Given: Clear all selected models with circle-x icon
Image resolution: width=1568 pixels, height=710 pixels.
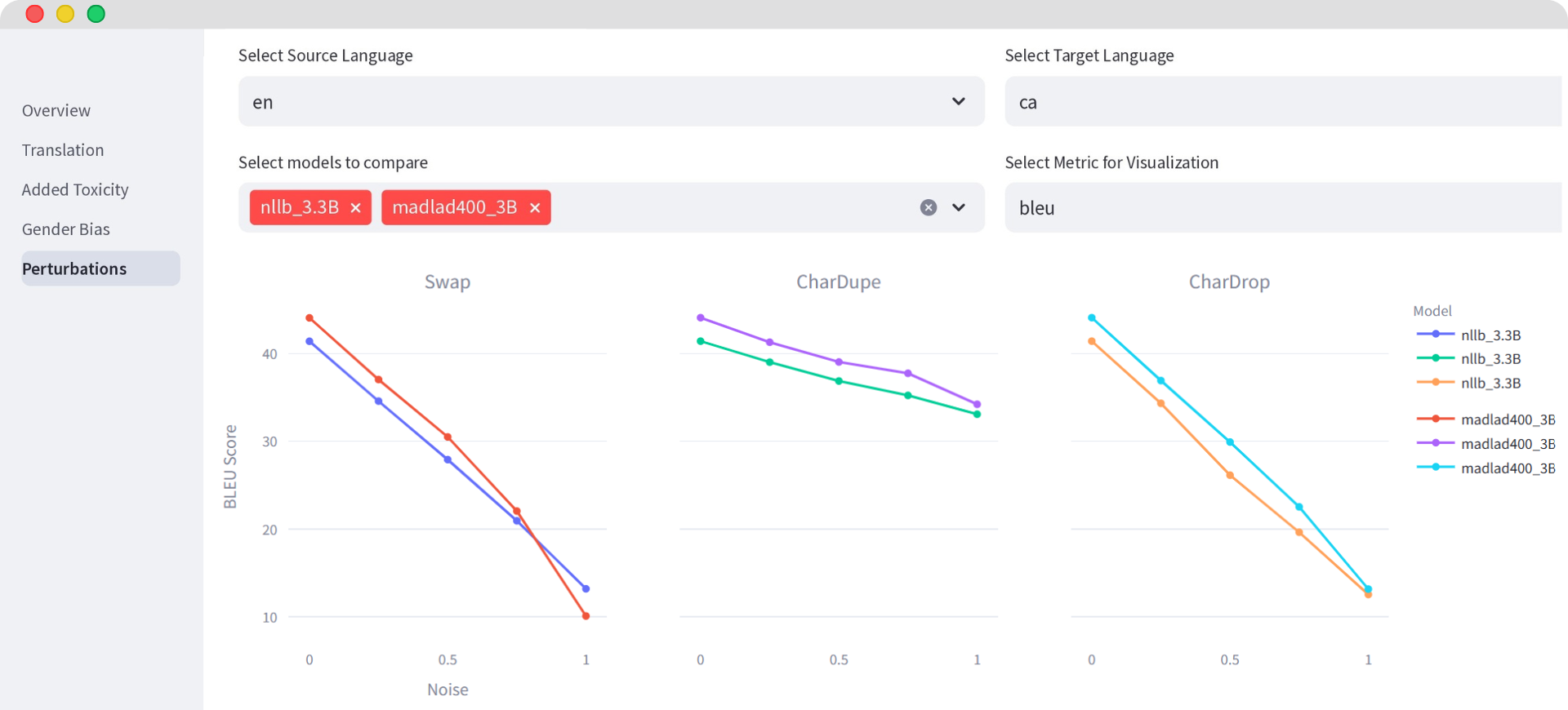Looking at the screenshot, I should pyautogui.click(x=928, y=207).
